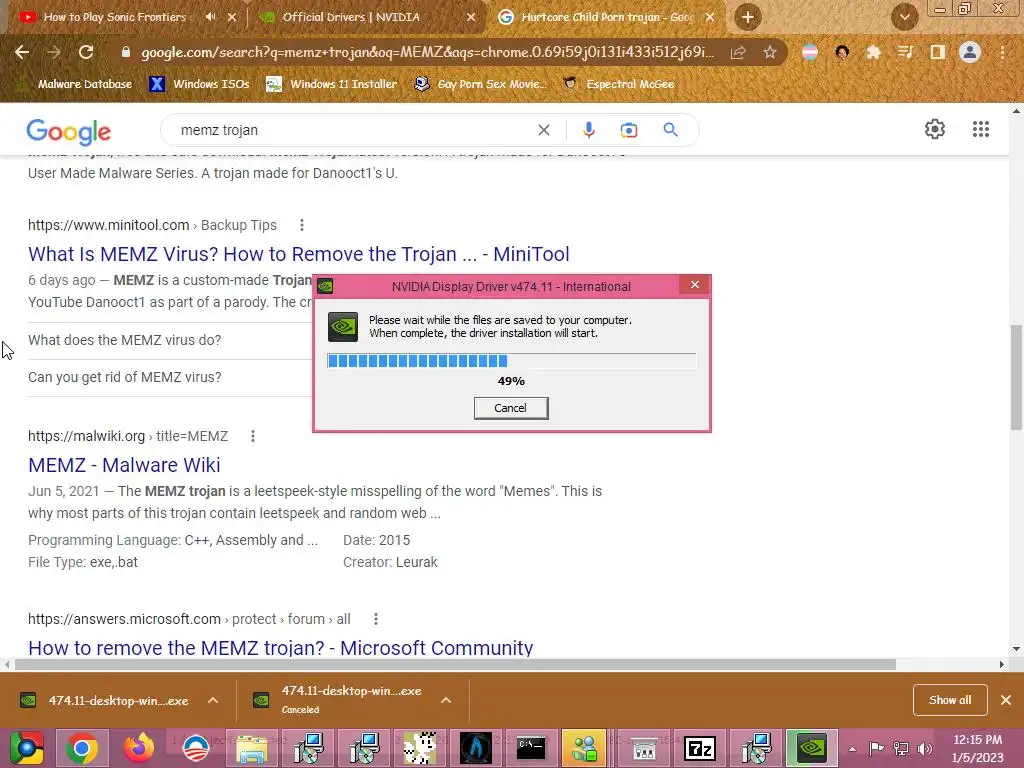1024x768 pixels.
Task: Open the NVIDIA installer taskbar icon
Action: [811, 748]
